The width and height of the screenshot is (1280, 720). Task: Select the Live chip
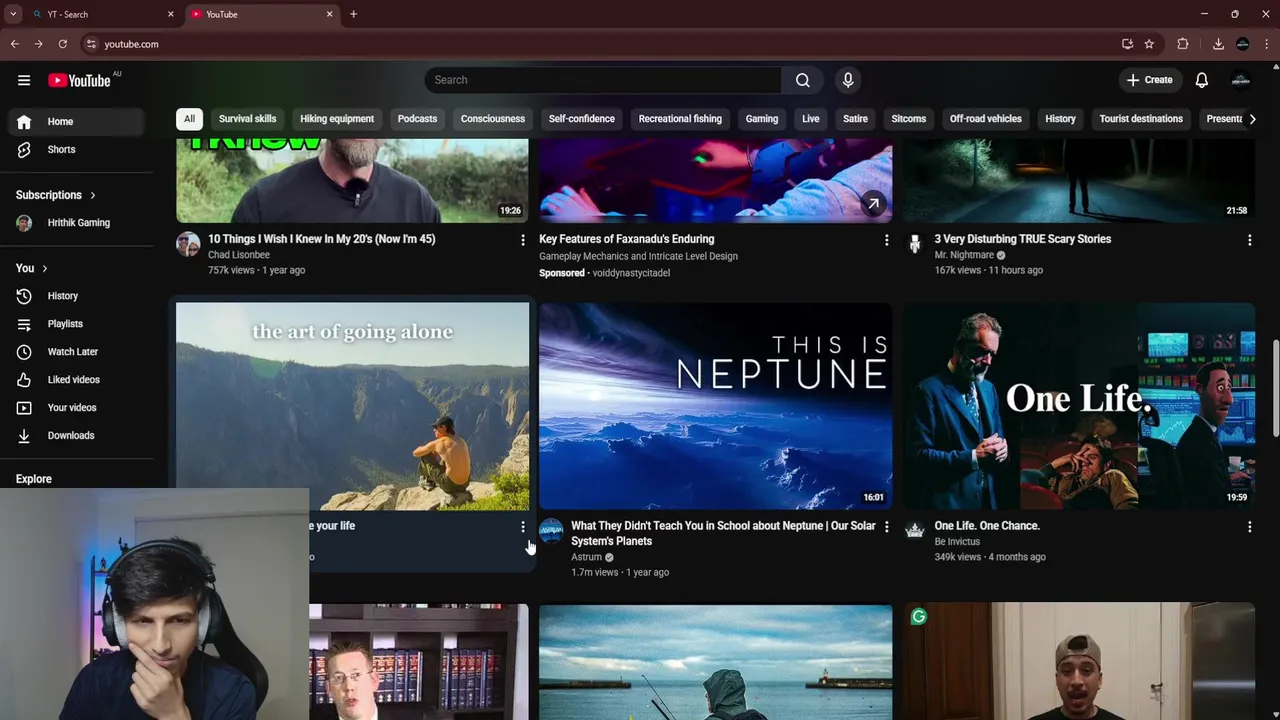tap(811, 119)
